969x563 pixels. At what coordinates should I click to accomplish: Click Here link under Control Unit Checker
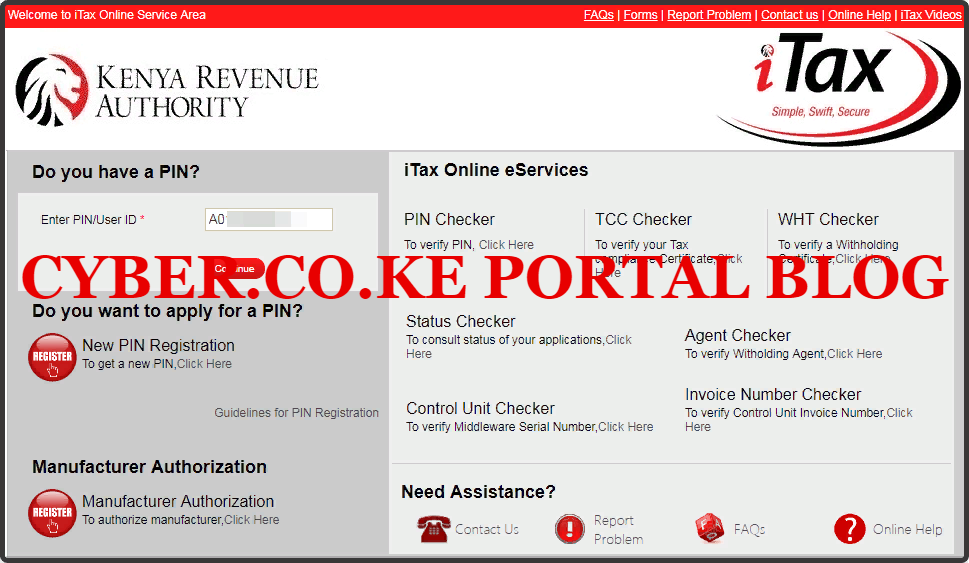coord(625,427)
